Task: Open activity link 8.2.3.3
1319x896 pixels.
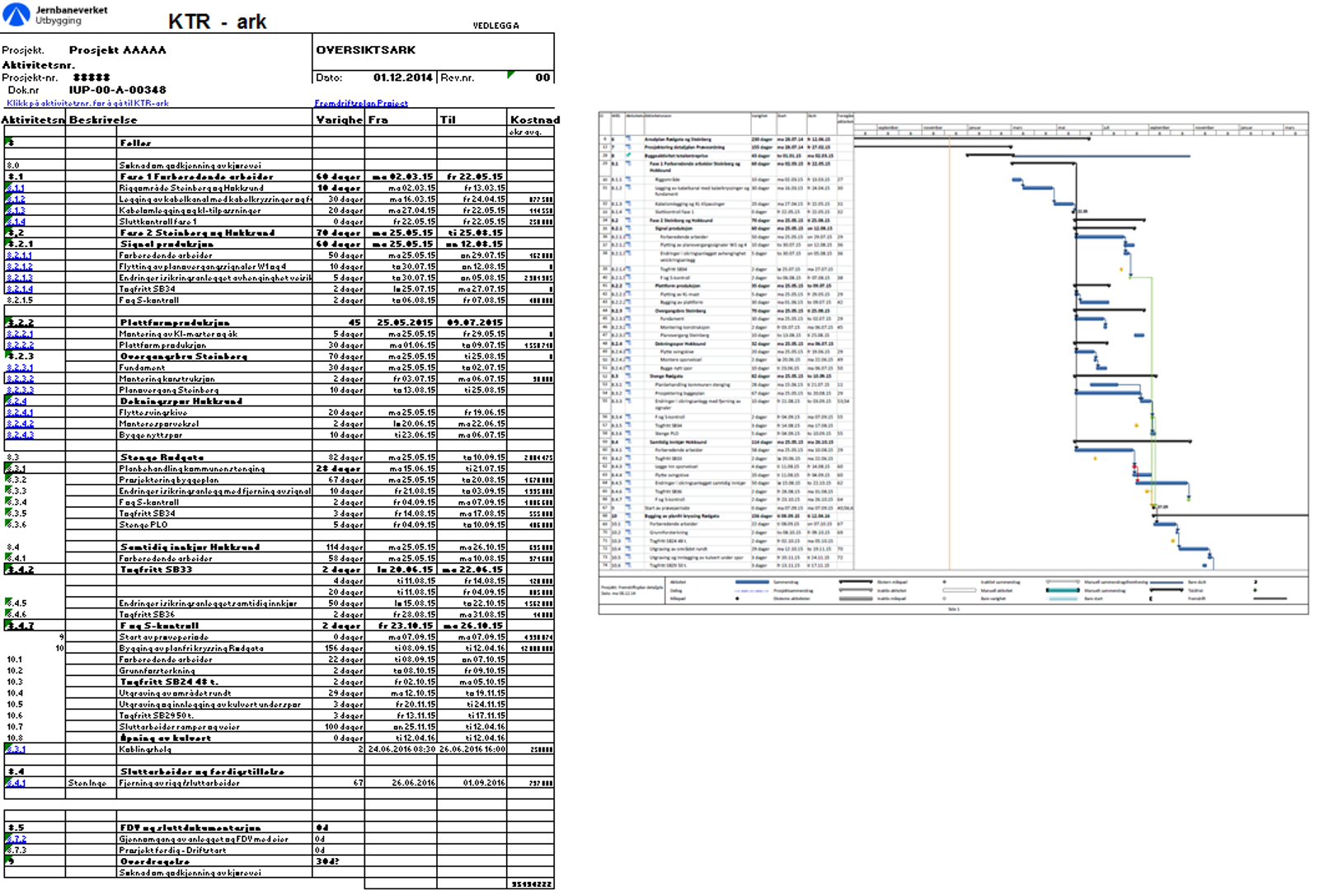Action: (20, 391)
